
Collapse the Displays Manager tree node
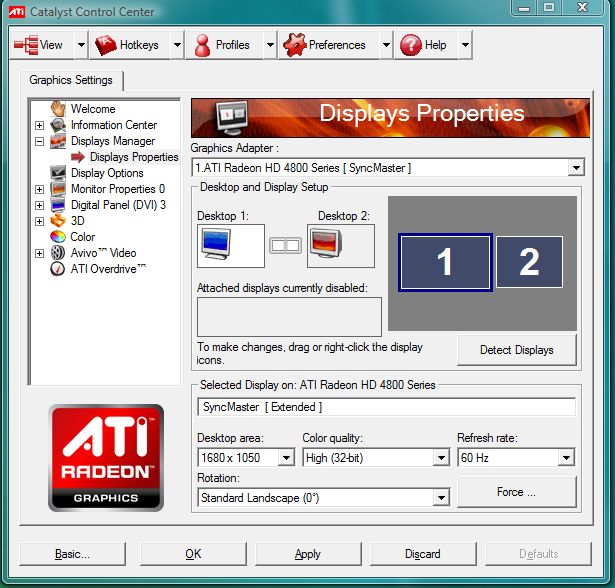tap(39, 141)
